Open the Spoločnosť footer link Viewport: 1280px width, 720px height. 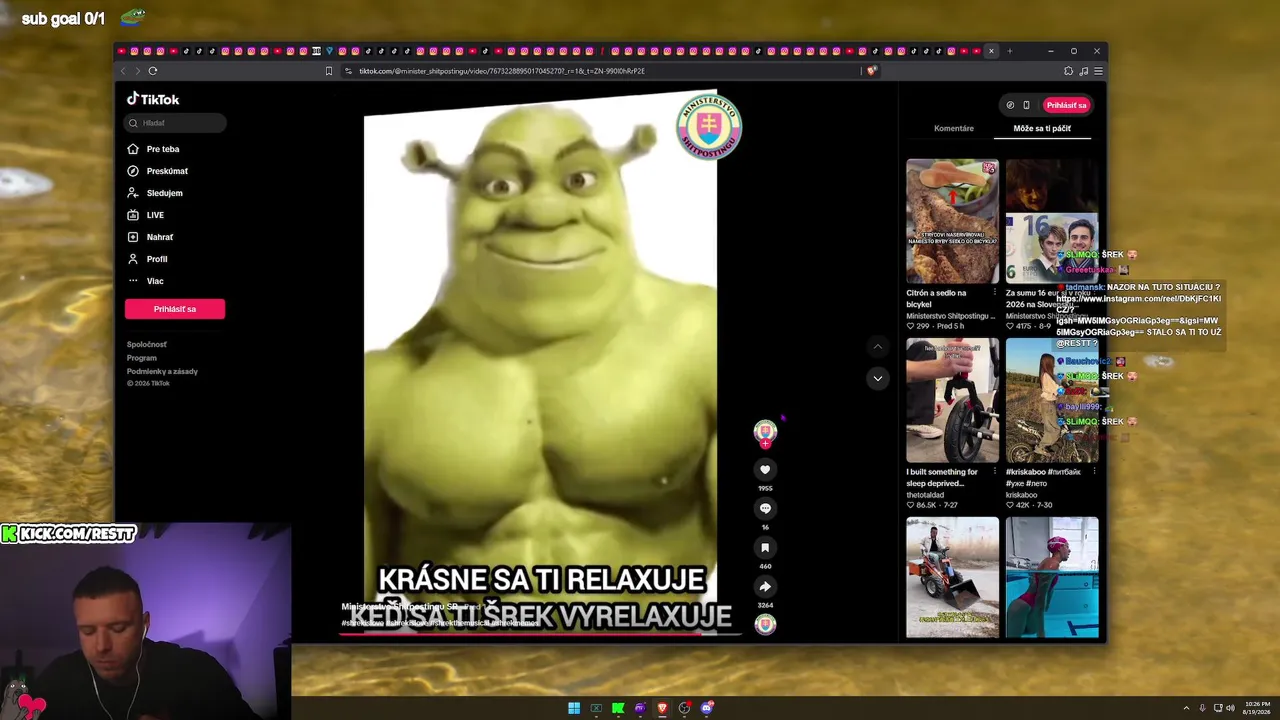[x=147, y=345]
